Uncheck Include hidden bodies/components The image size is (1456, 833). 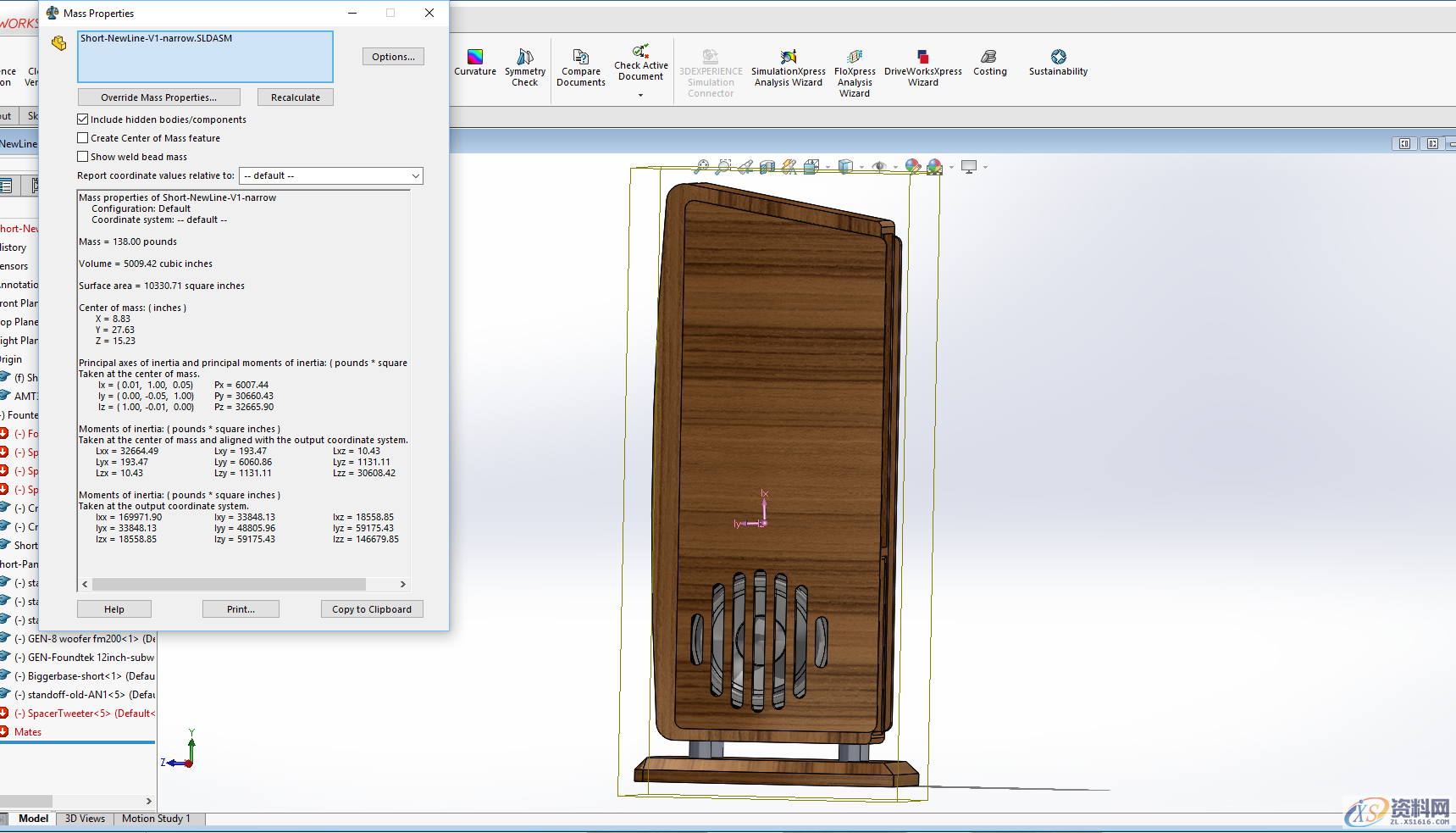(82, 119)
